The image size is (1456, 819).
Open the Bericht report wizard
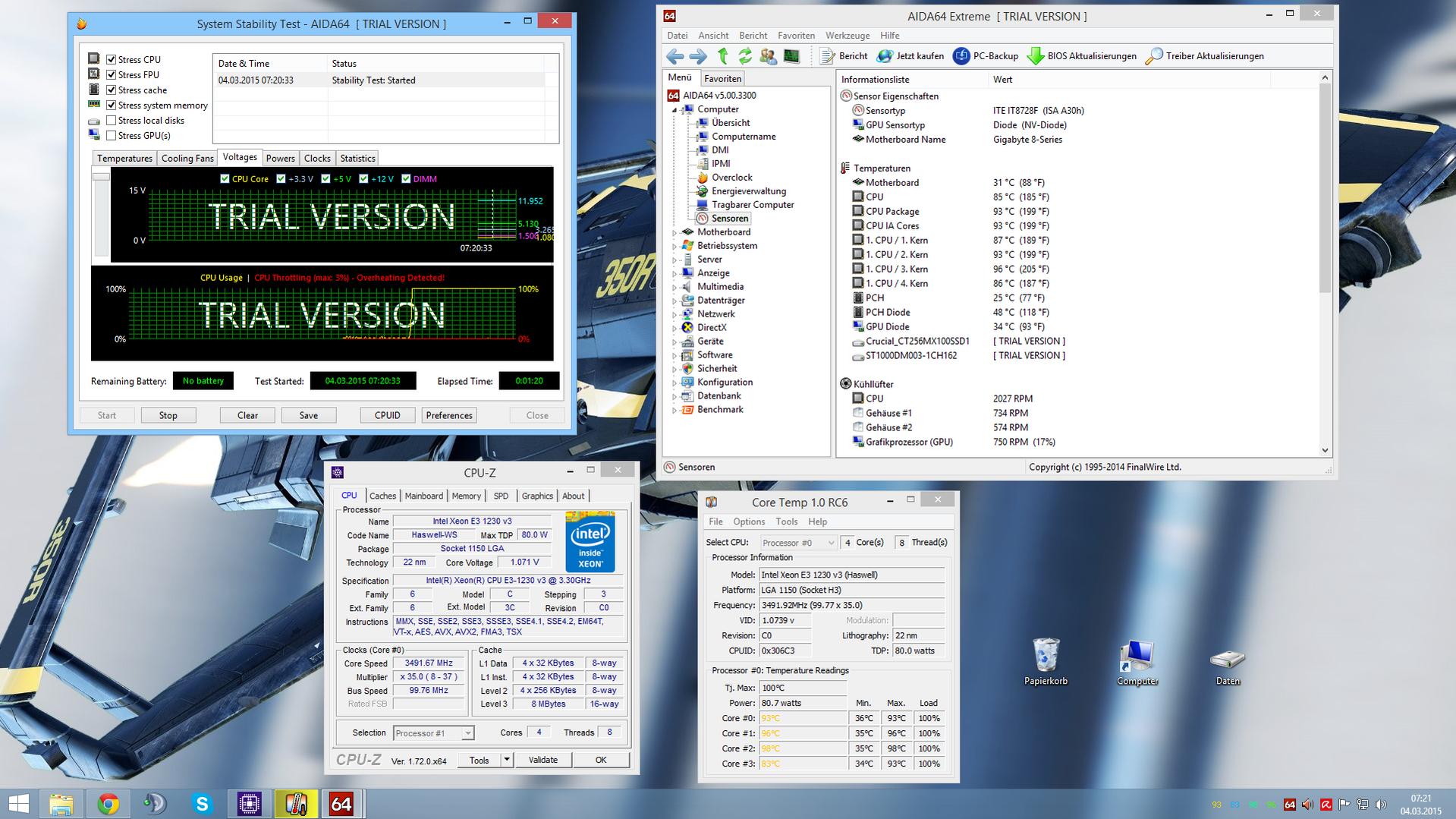coord(844,56)
